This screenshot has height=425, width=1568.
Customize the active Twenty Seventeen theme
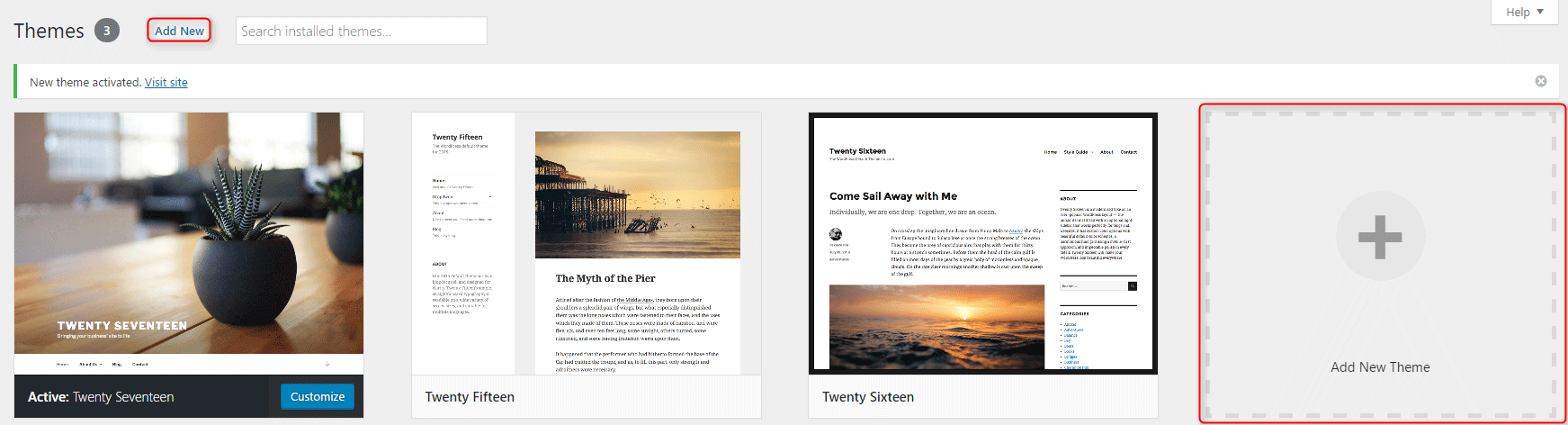[x=317, y=396]
